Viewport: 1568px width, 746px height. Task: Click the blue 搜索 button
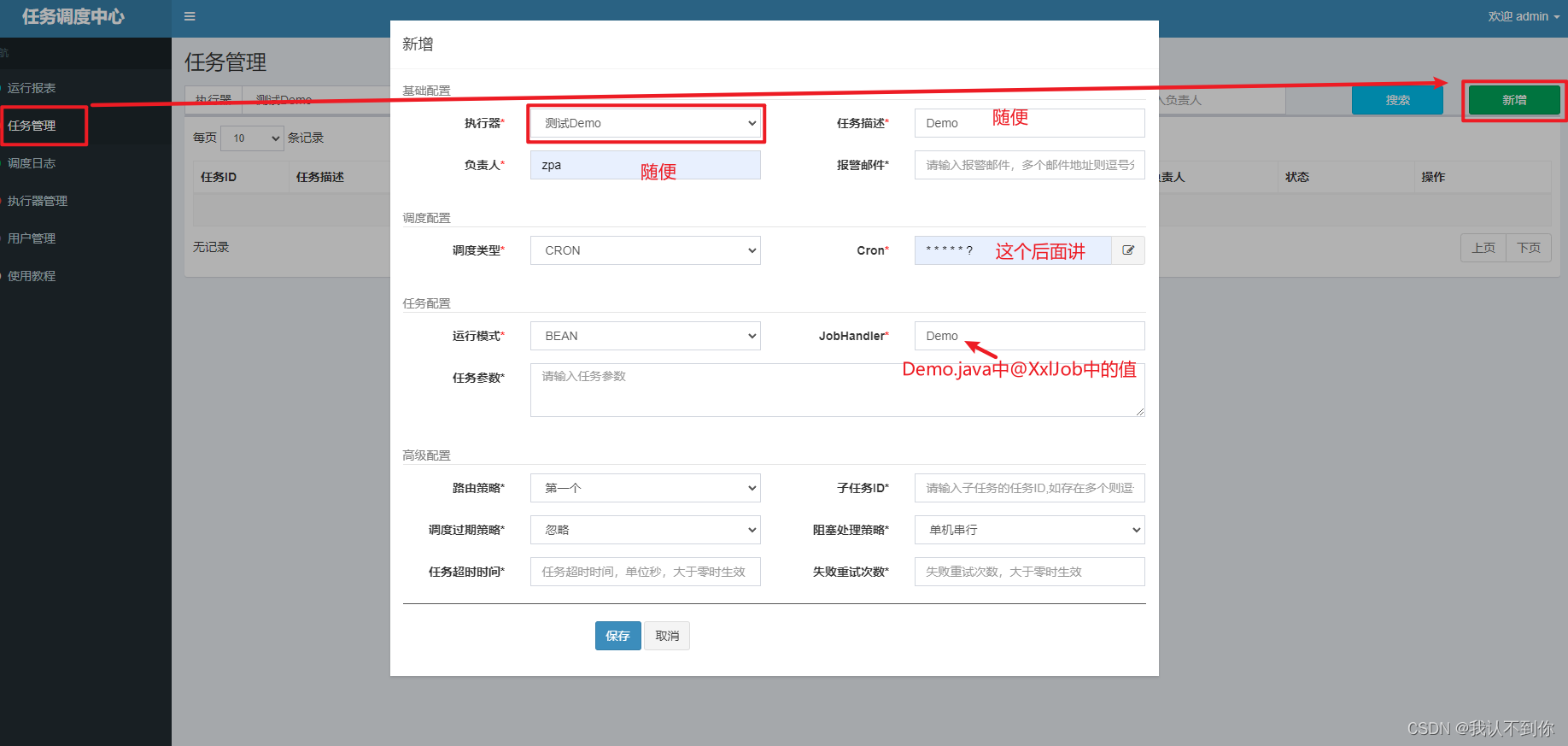coord(1397,100)
